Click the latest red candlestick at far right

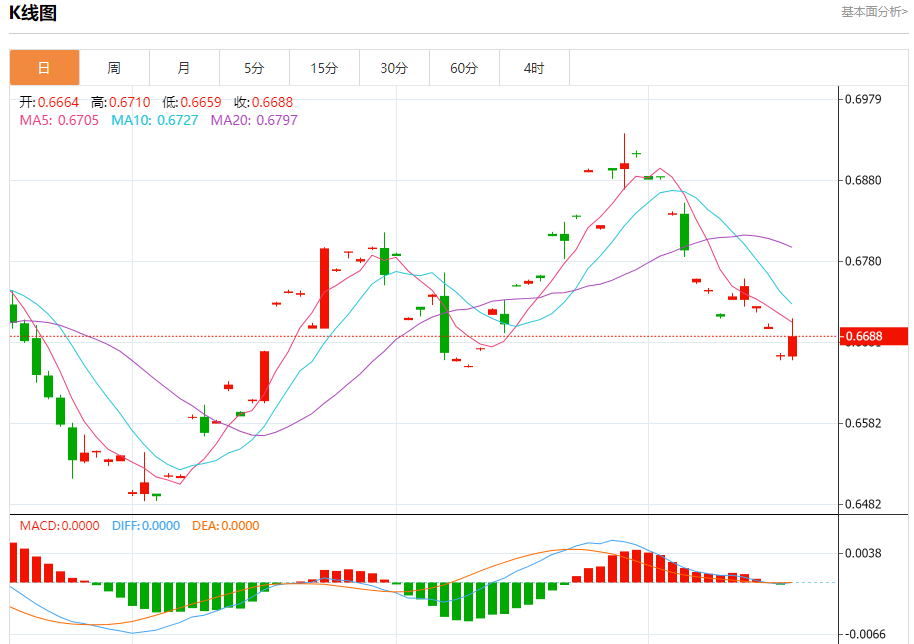(793, 346)
